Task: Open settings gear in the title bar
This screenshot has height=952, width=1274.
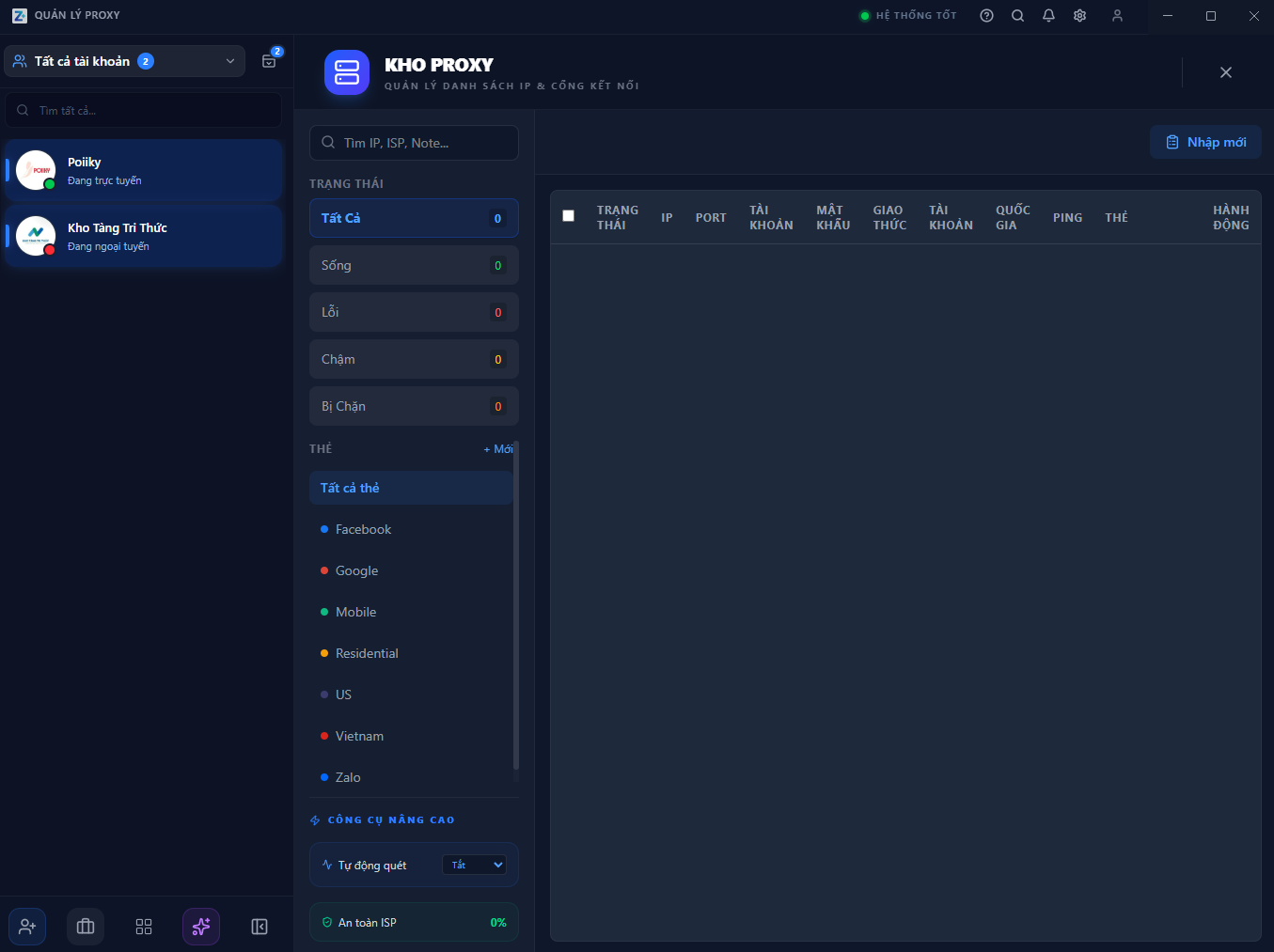Action: tap(1079, 16)
